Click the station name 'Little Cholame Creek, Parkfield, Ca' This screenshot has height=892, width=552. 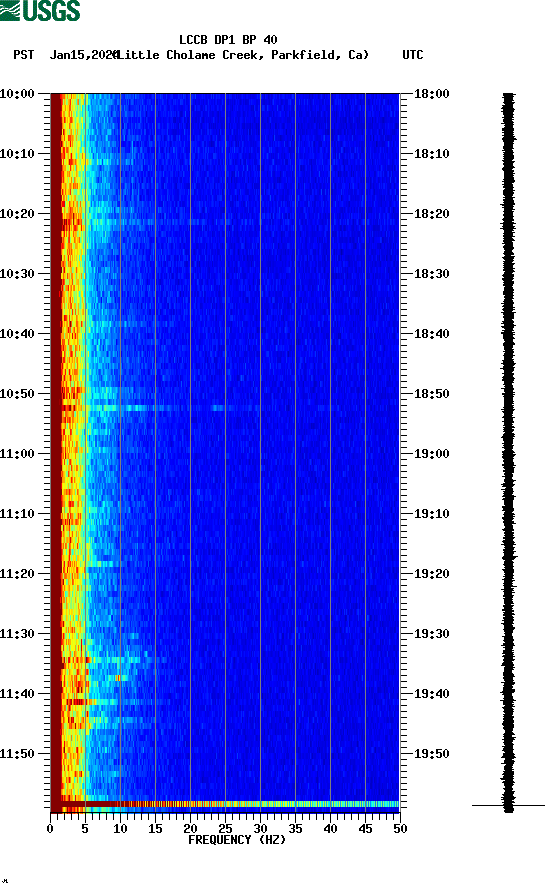242,55
